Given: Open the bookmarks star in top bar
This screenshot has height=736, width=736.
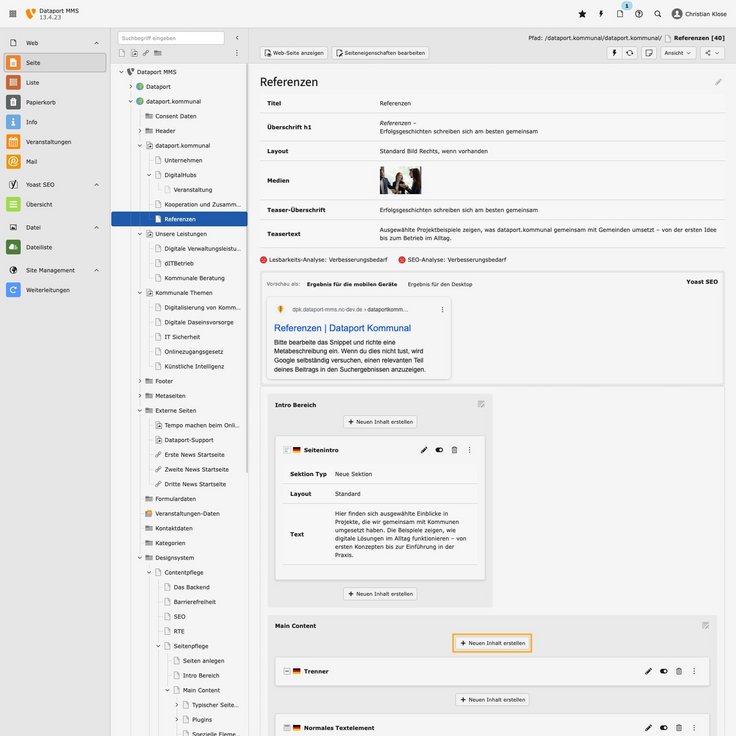Looking at the screenshot, I should pyautogui.click(x=582, y=14).
